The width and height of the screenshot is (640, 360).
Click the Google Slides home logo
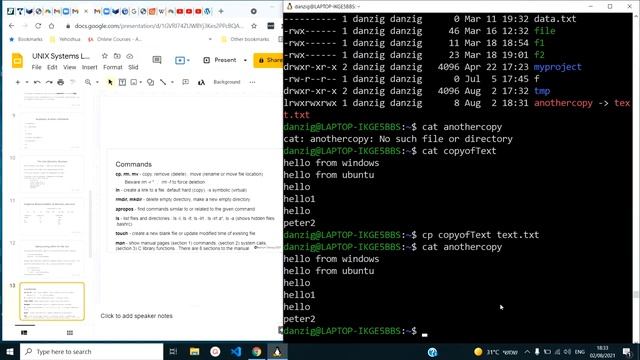tap(17, 60)
